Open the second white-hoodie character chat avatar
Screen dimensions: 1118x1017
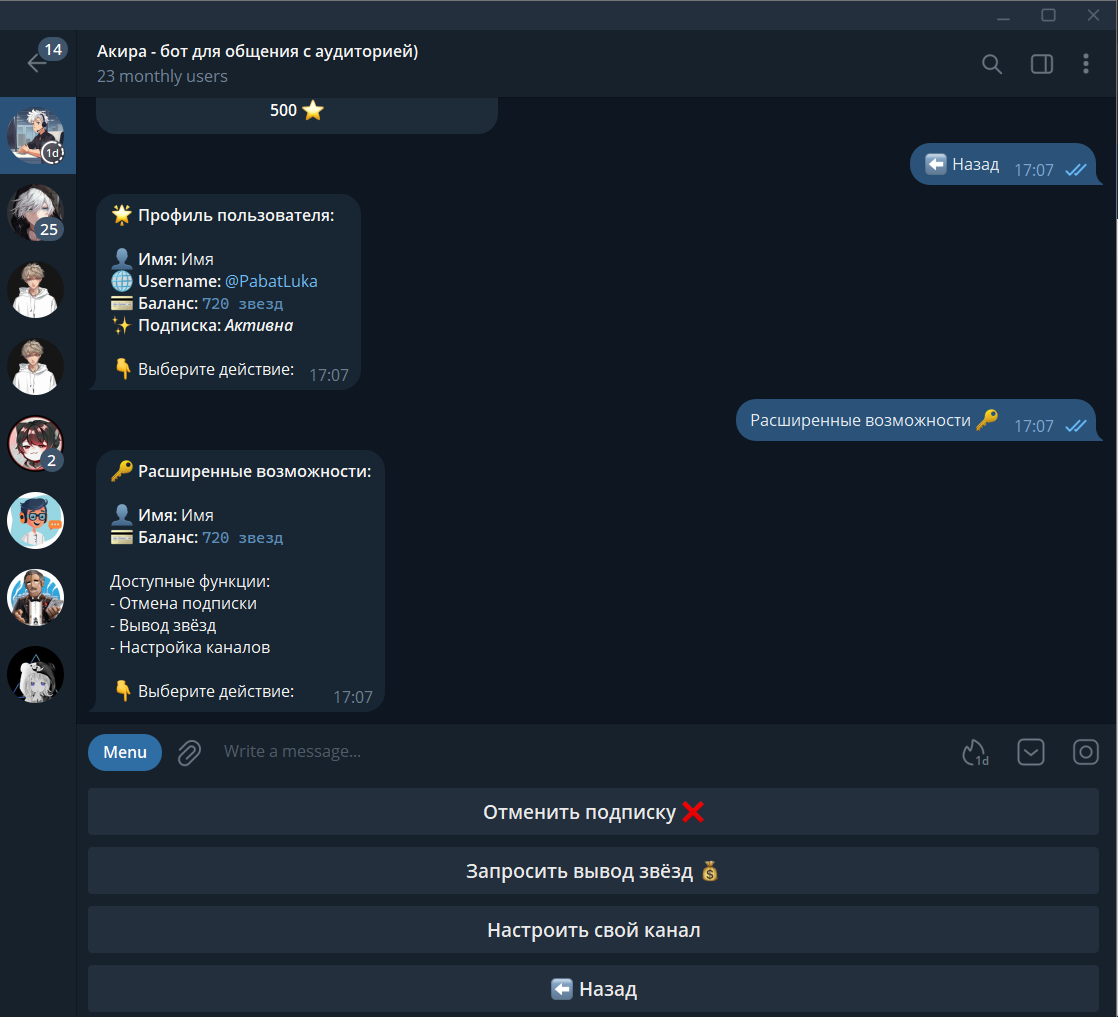click(x=36, y=367)
